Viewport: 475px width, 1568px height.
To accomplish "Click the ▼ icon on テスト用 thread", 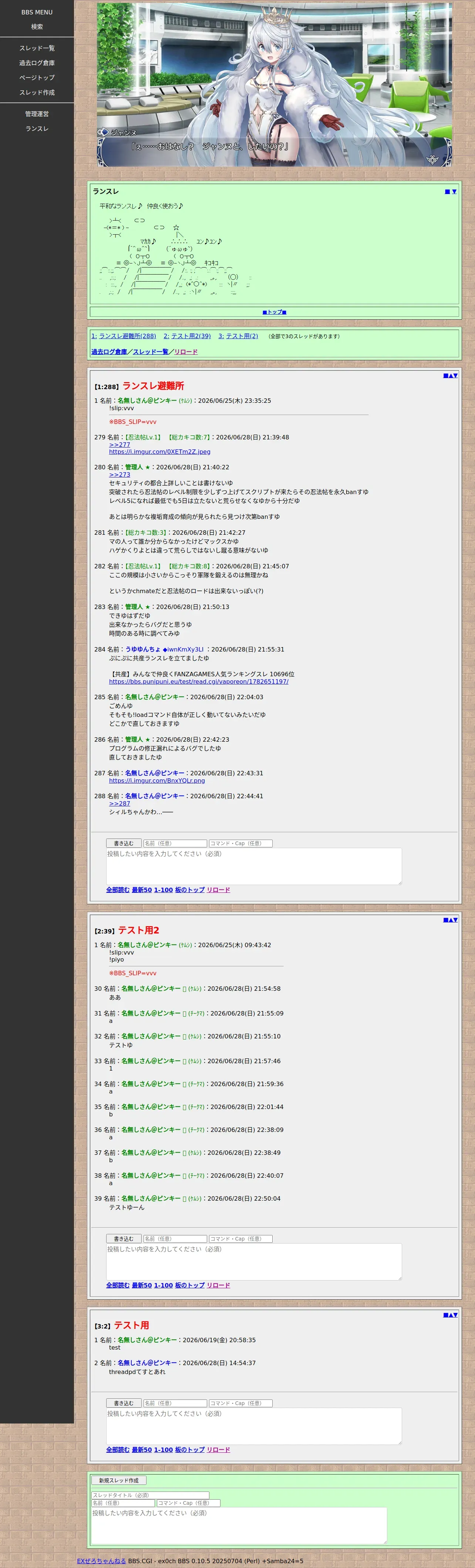I will click(x=455, y=1315).
